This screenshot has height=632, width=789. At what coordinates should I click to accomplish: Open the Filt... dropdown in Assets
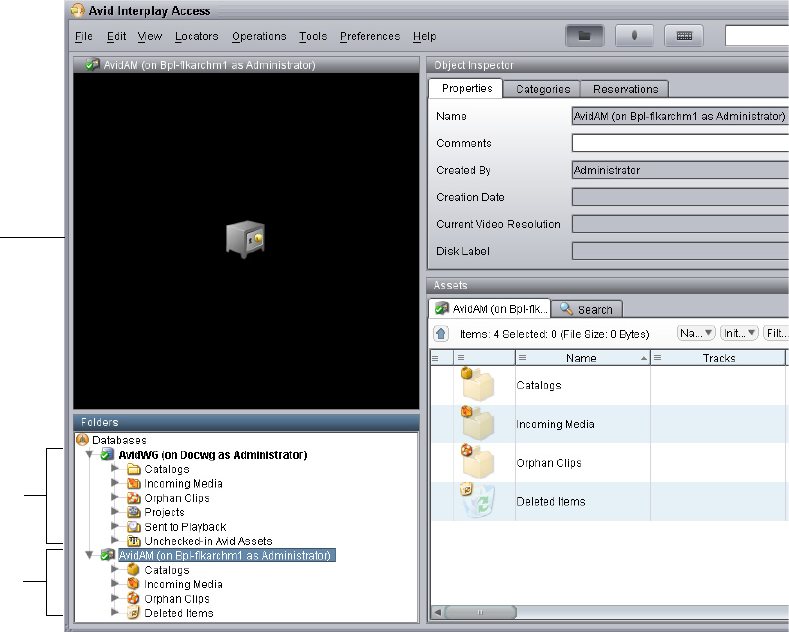(776, 333)
